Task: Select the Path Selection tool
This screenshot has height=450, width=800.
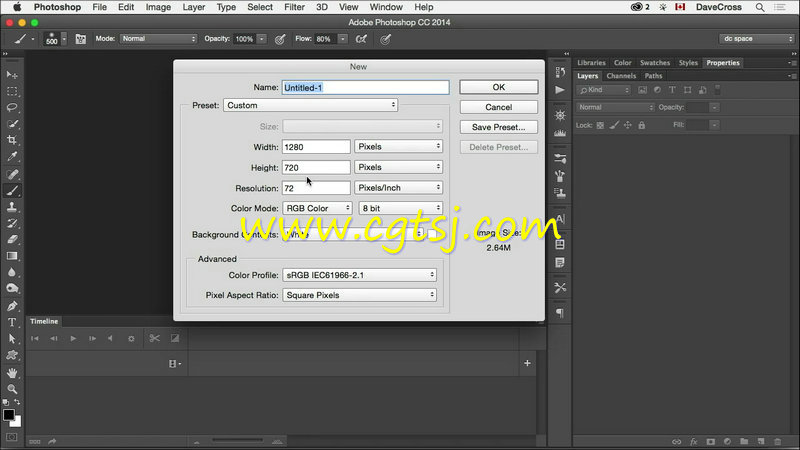Action: 12,339
